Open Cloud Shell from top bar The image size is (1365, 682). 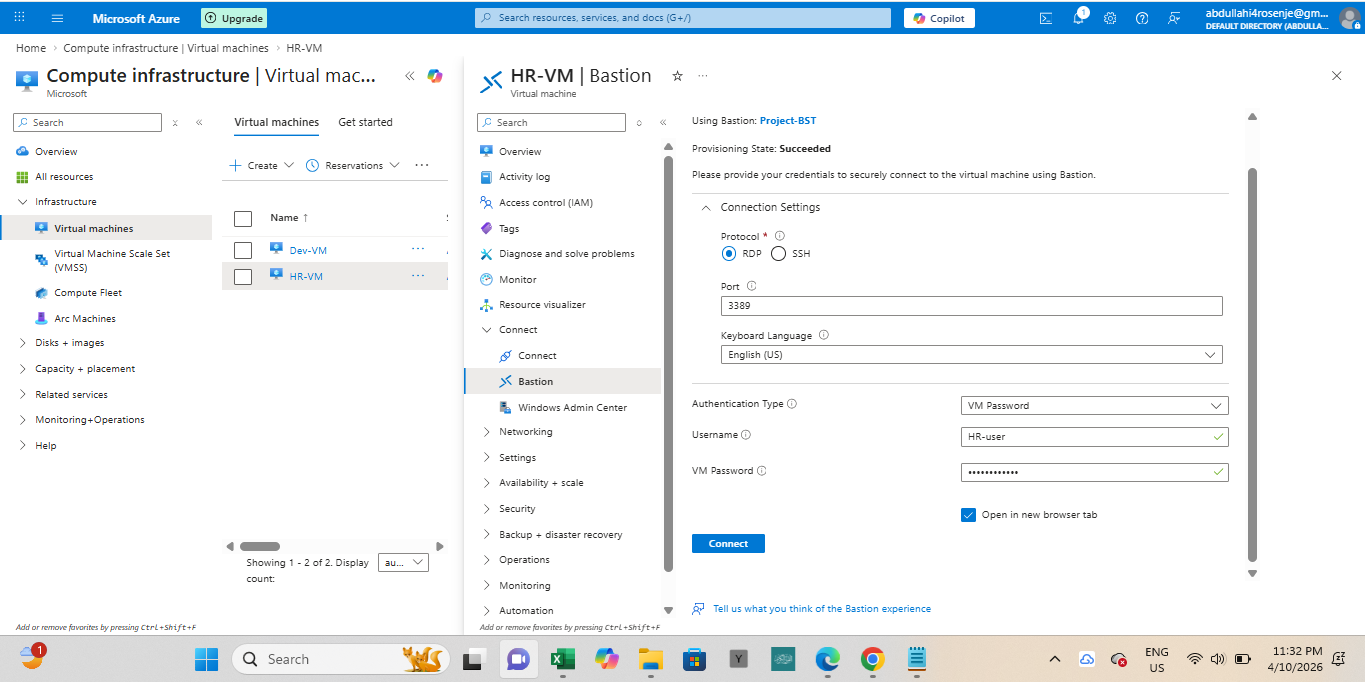tap(1046, 18)
